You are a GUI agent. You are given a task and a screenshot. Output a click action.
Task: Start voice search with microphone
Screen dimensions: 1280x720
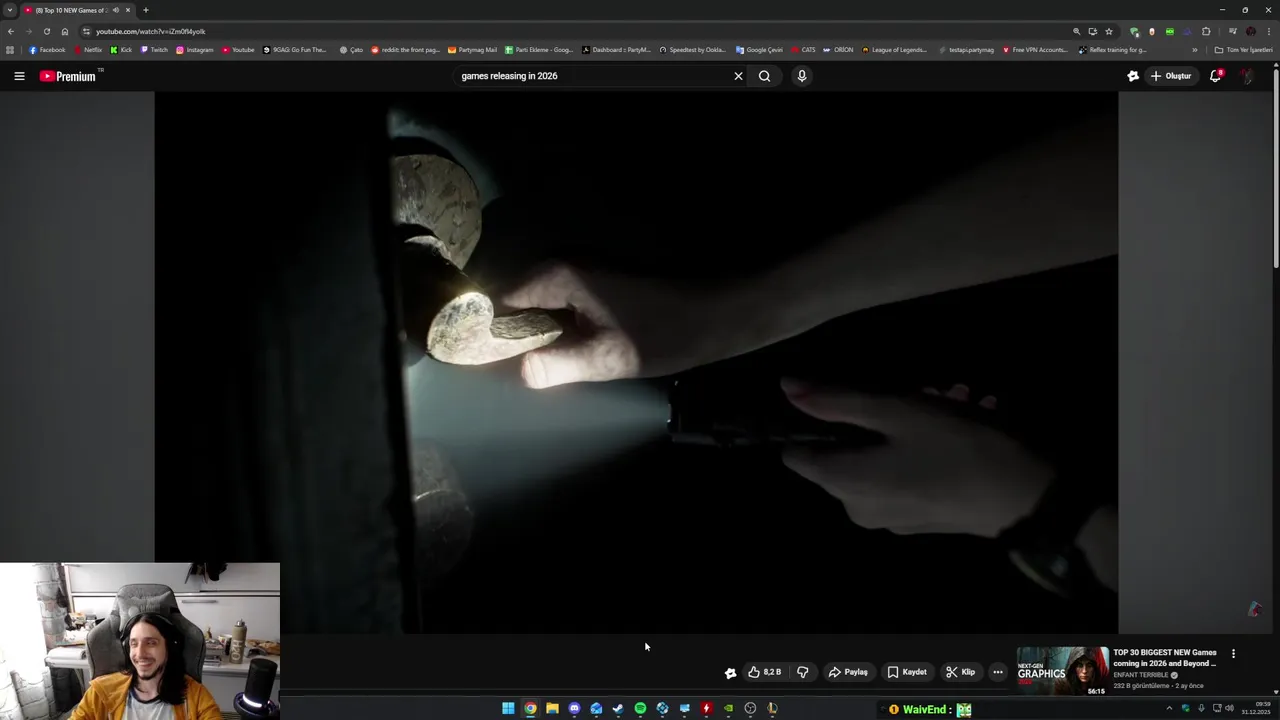tap(801, 76)
